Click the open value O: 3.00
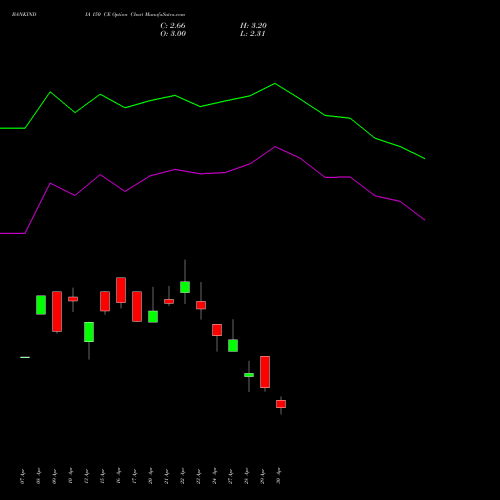Viewport: 500px width, 500px height. 173,34
